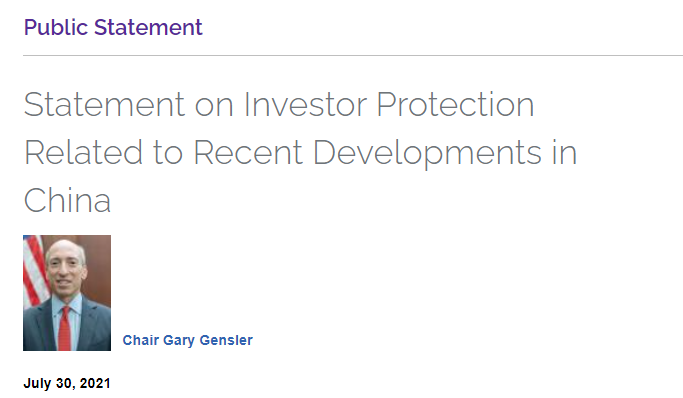Viewport: 683px width, 398px height.
Task: Click the red tie in the portrait
Action: click(64, 328)
